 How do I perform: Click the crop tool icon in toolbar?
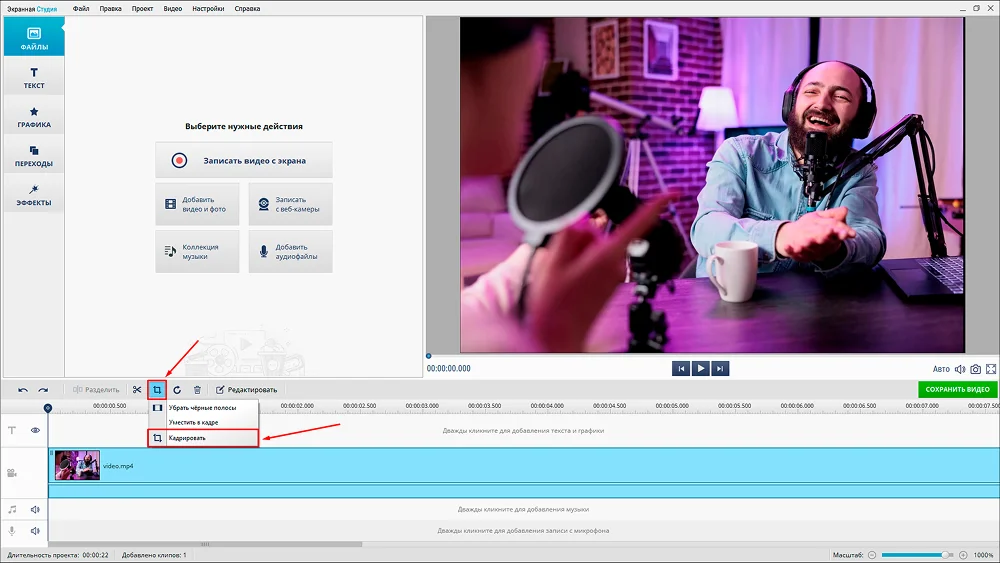pos(157,390)
